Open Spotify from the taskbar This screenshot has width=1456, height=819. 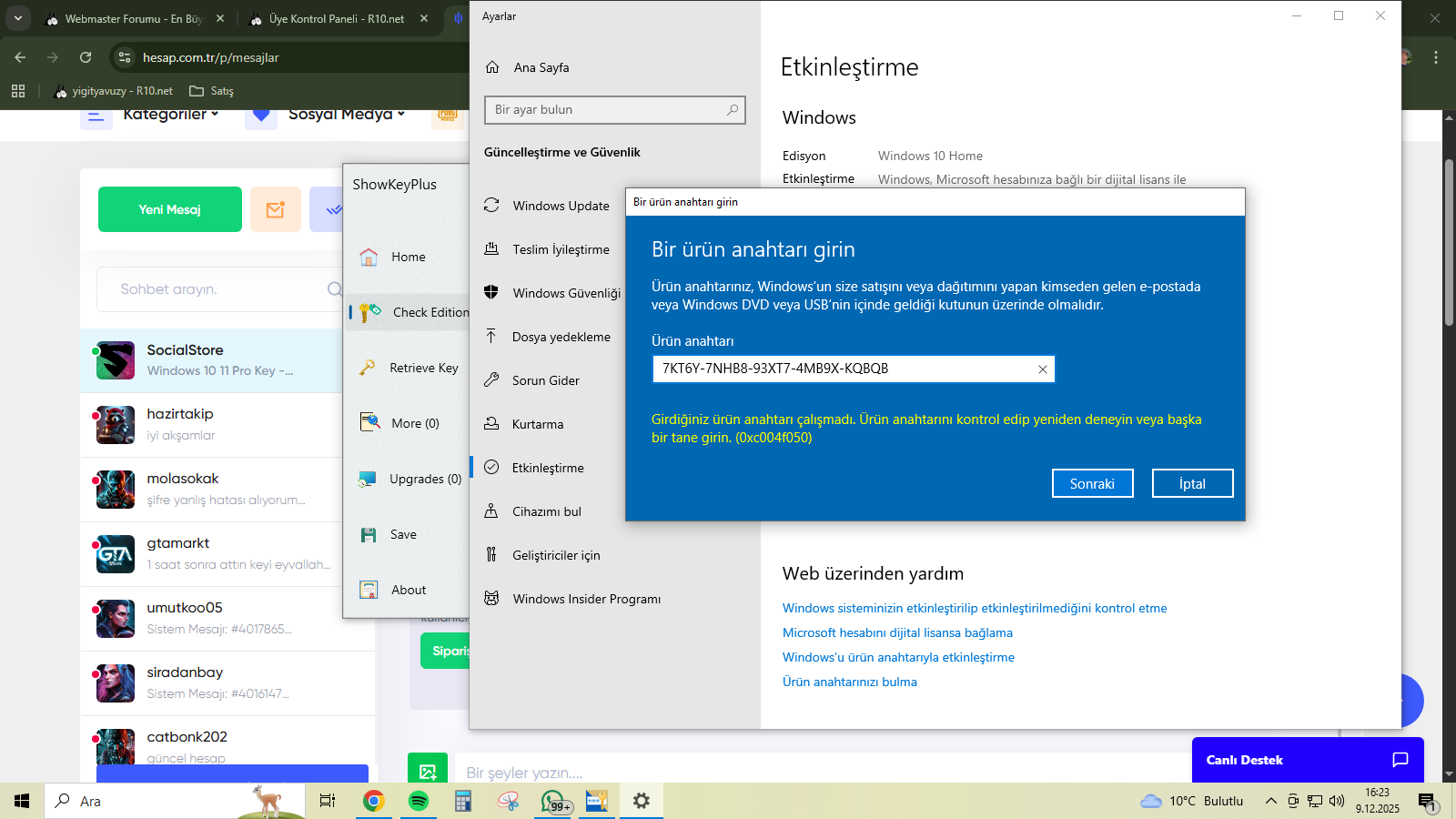point(419,801)
